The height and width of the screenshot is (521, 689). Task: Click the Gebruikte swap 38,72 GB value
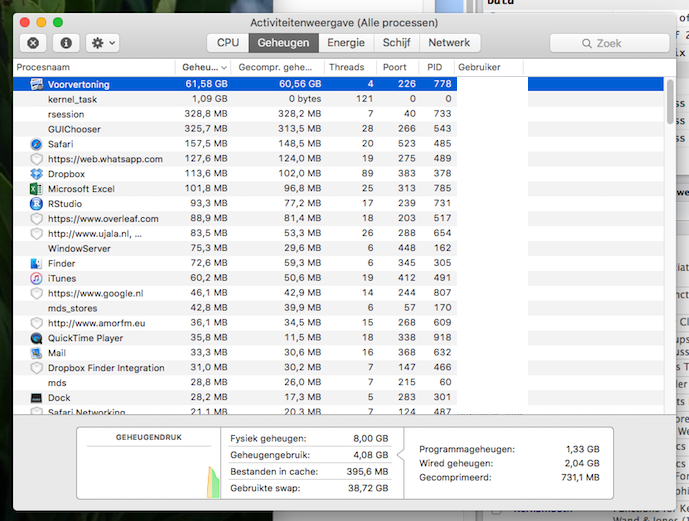coord(368,488)
